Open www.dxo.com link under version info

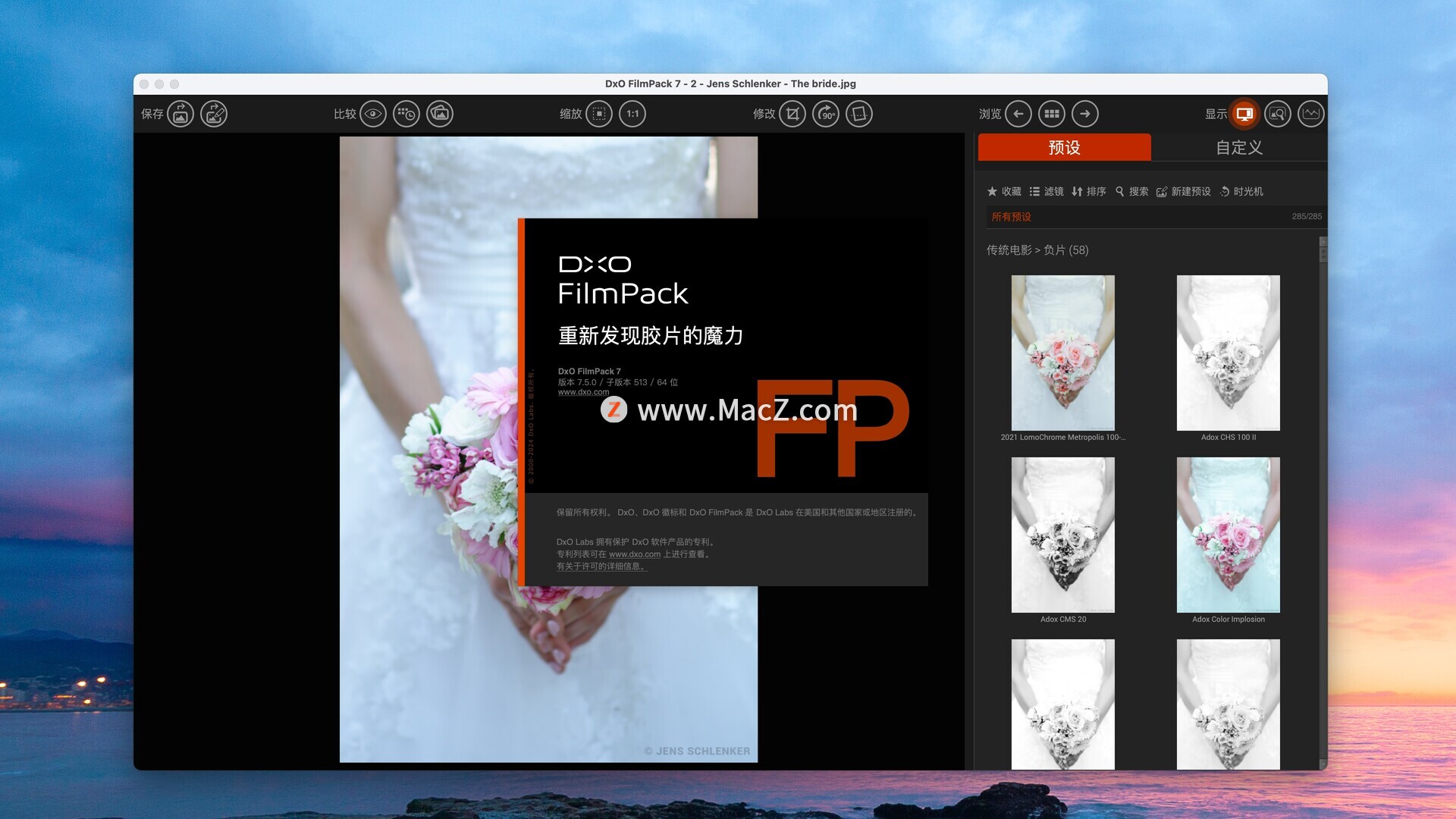(x=583, y=392)
